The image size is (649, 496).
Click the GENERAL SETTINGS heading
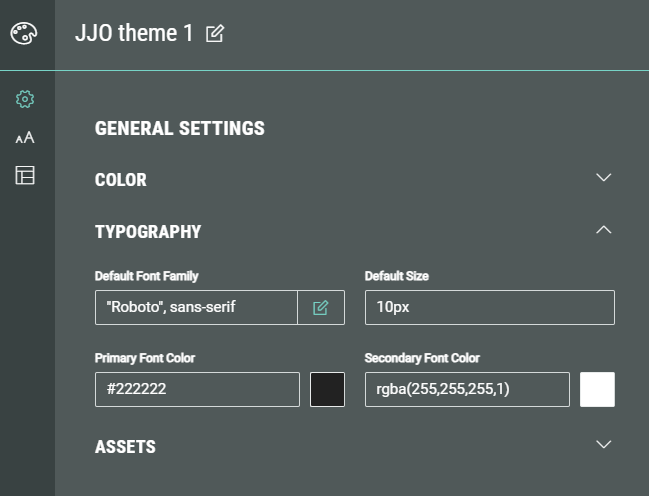point(180,128)
